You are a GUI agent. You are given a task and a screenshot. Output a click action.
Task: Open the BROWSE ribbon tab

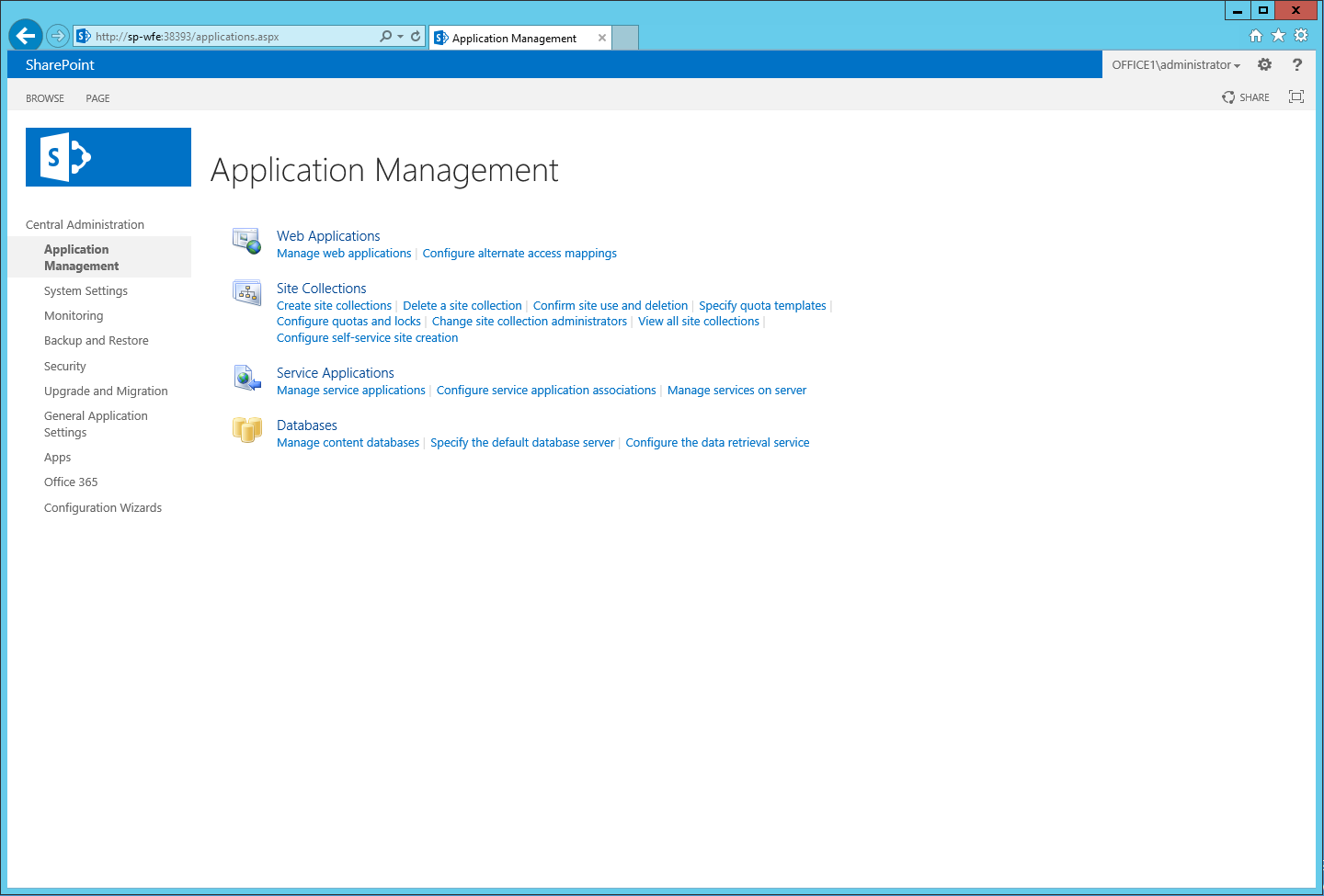tap(45, 98)
